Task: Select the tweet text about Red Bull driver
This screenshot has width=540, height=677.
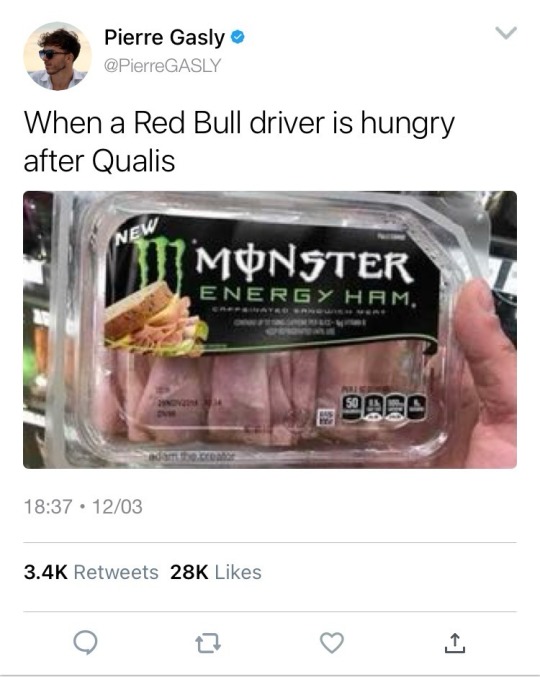Action: click(239, 141)
